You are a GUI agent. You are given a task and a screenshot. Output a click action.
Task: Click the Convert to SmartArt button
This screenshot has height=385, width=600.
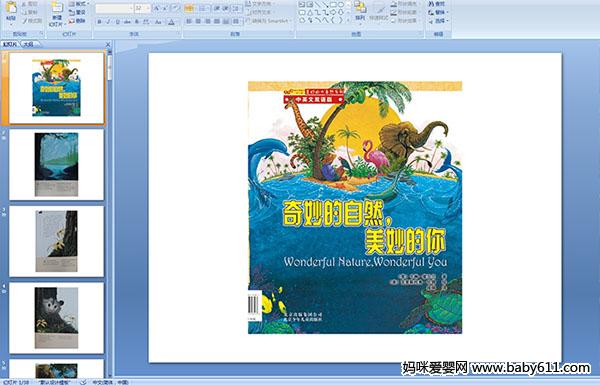click(269, 21)
